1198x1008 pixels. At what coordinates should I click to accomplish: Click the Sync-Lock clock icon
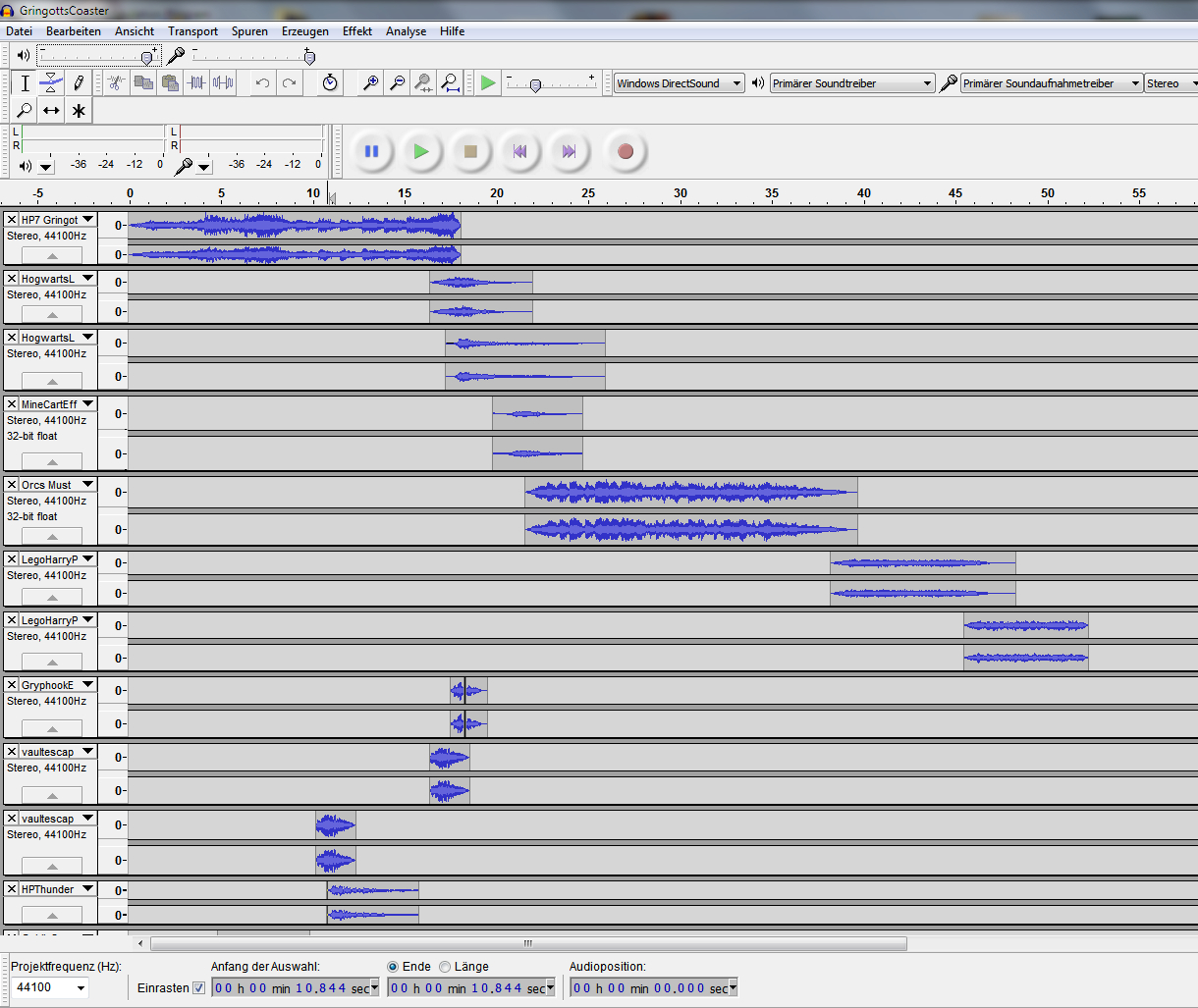tap(330, 83)
